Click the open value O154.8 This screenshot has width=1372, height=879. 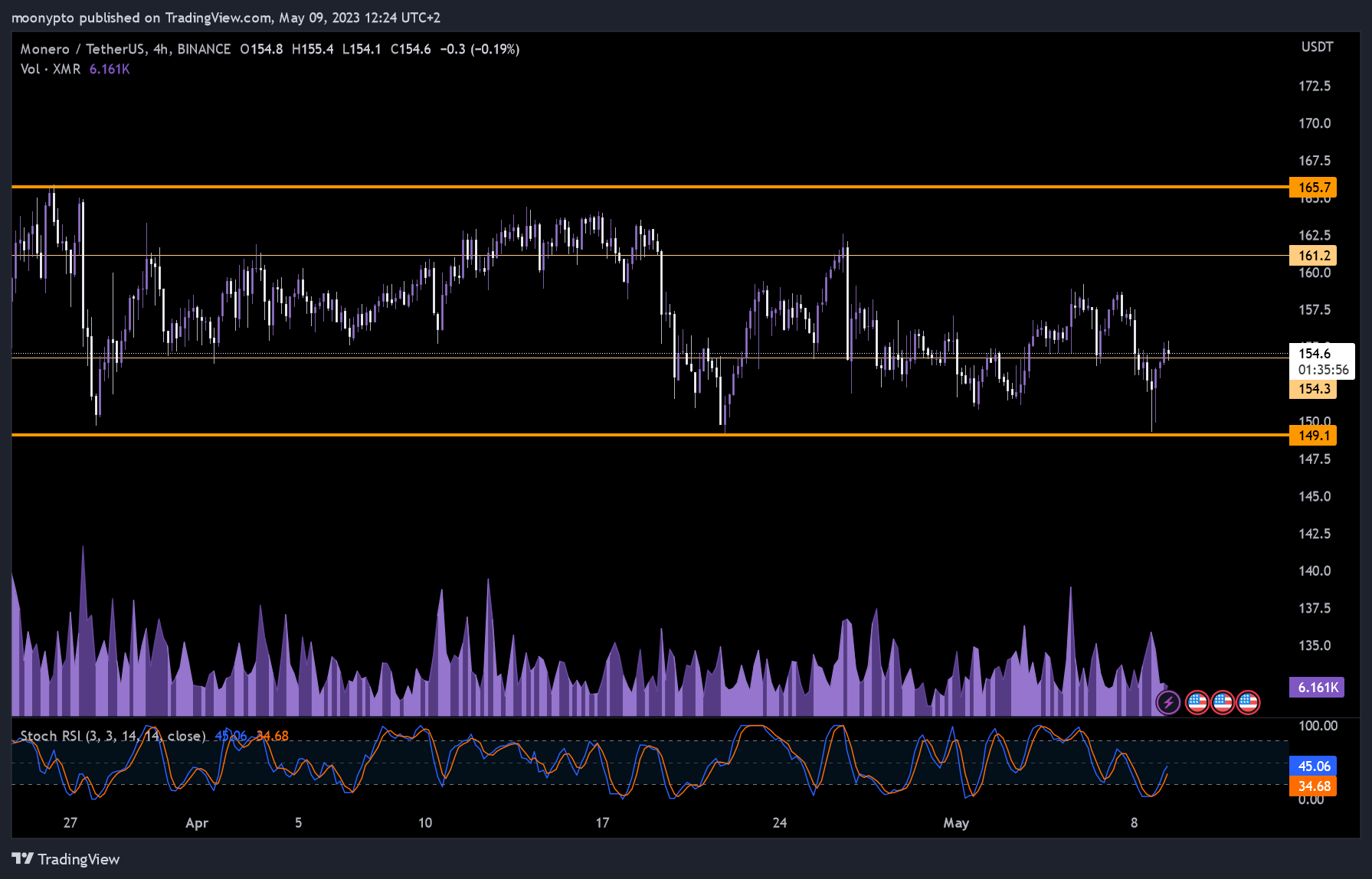[x=261, y=49]
